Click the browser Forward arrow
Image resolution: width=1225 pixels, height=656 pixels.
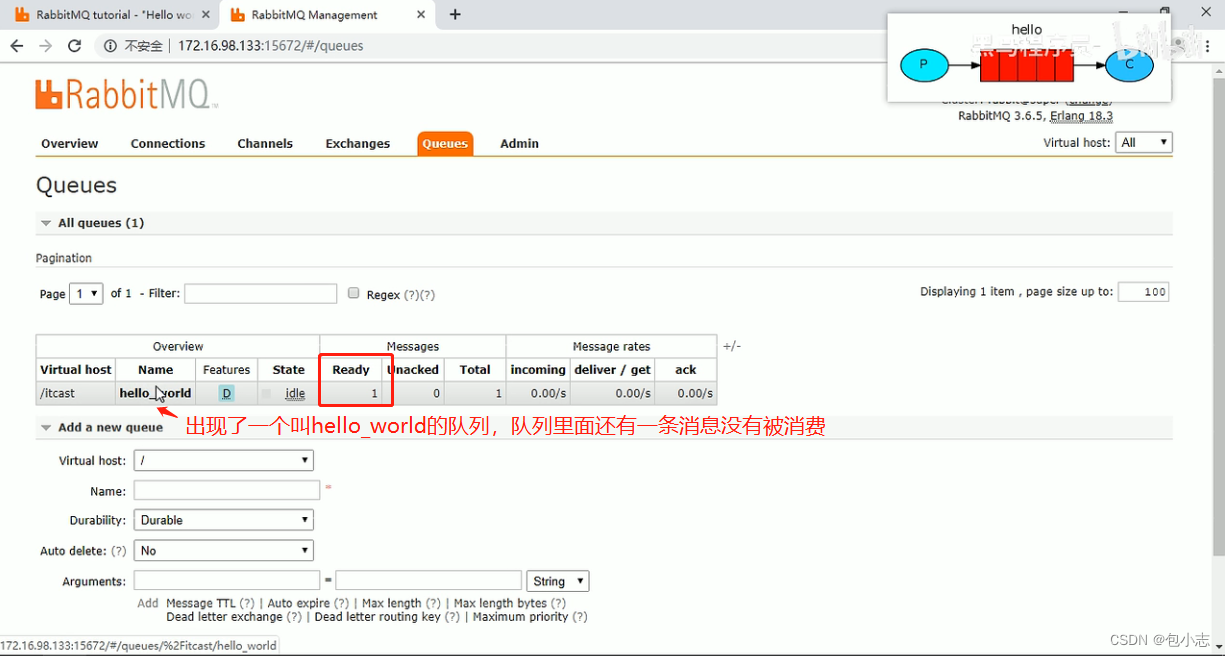(45, 46)
